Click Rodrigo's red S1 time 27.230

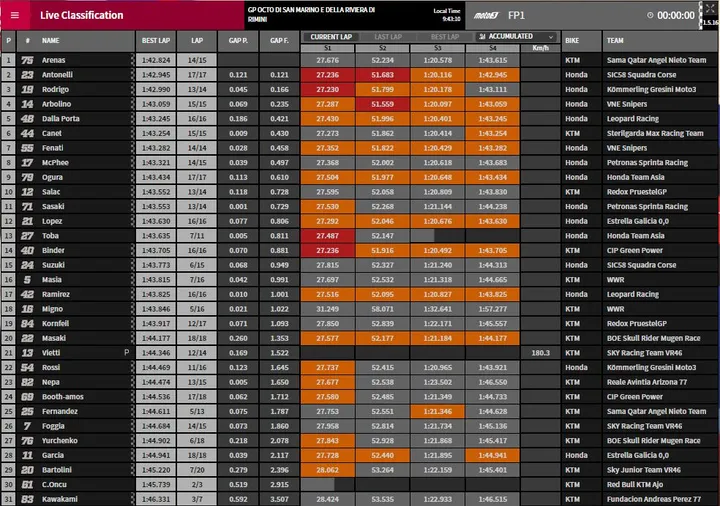tap(327, 90)
